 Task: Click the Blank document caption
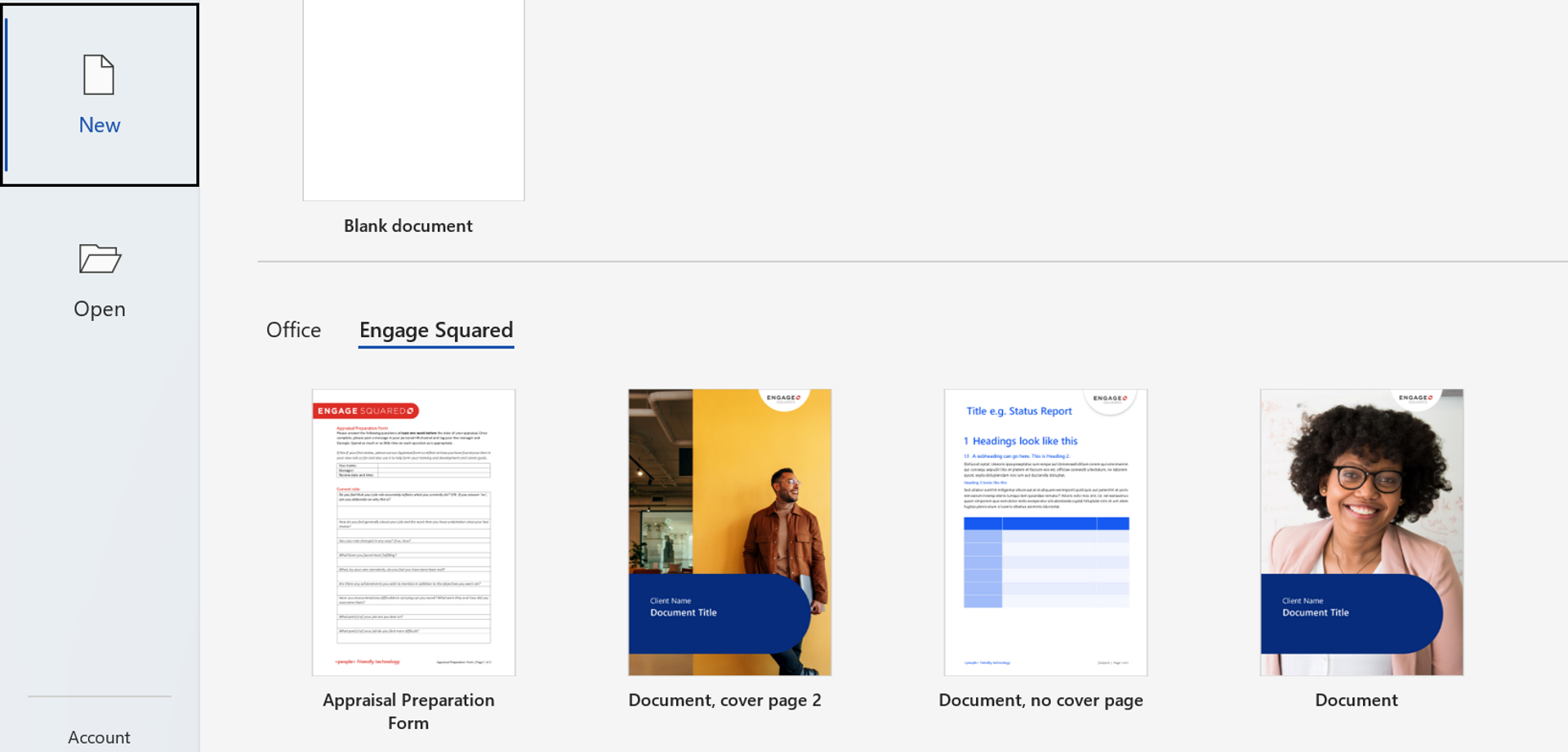tap(408, 225)
